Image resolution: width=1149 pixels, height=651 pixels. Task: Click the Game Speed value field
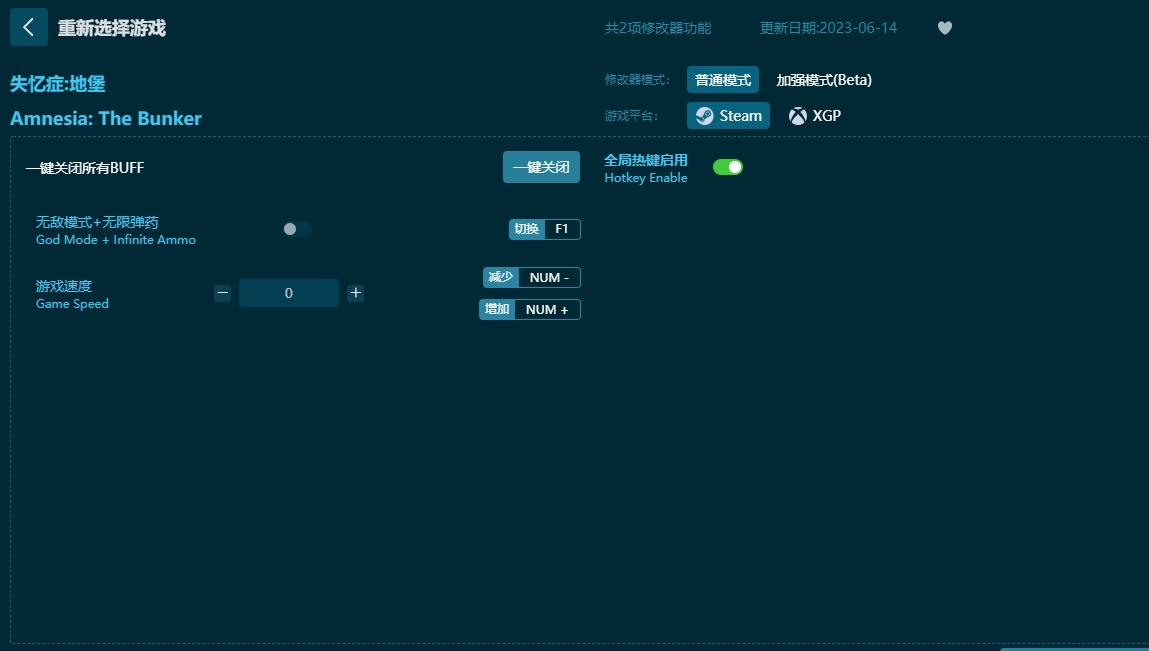click(289, 293)
